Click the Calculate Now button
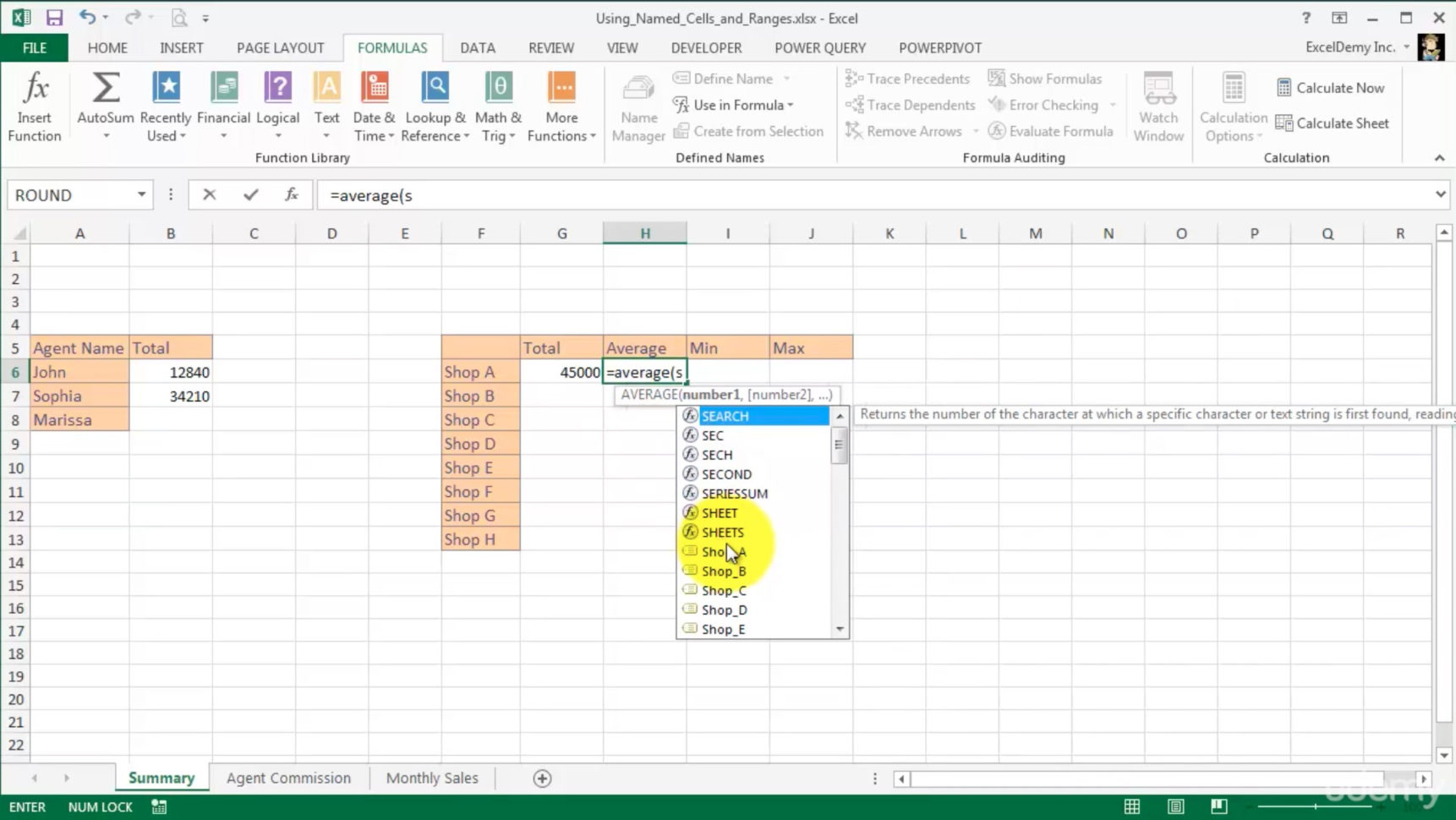 click(1331, 88)
